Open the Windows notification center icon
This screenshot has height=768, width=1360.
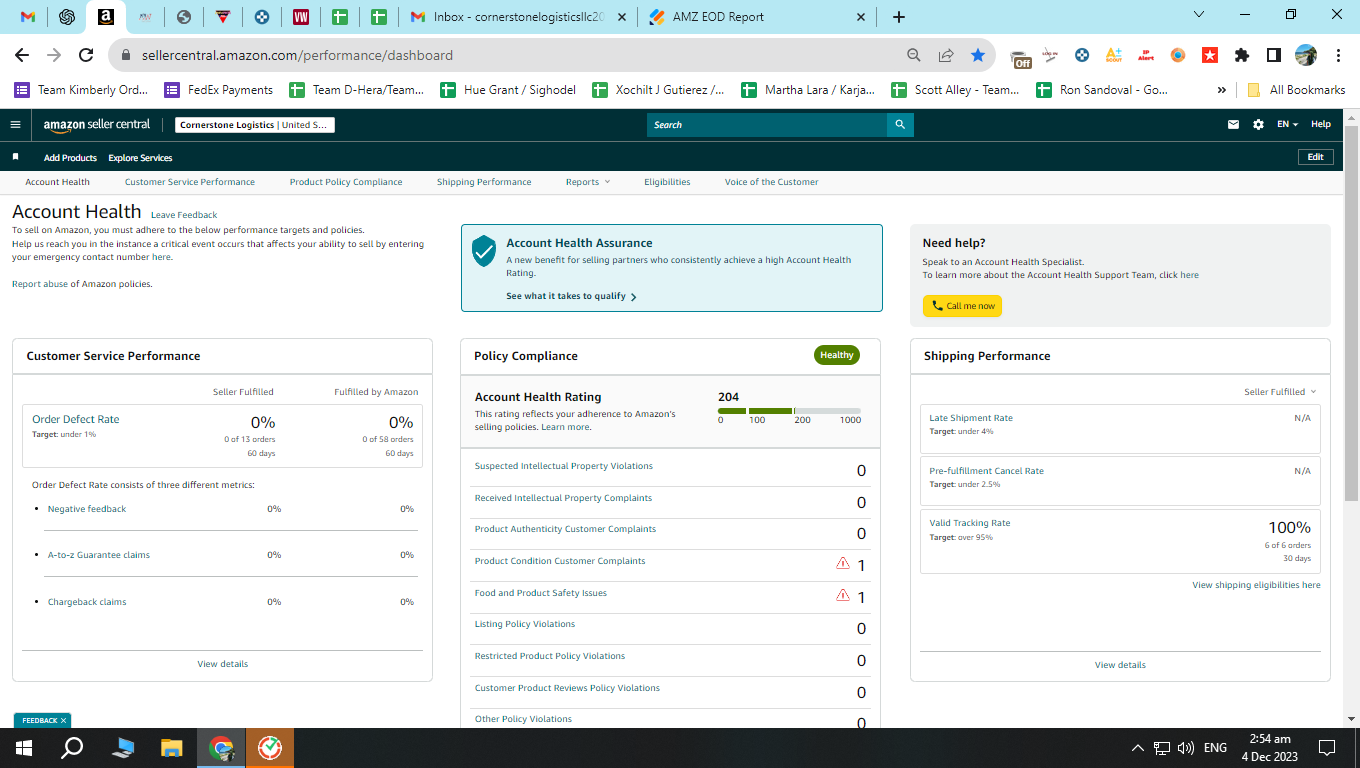1327,748
